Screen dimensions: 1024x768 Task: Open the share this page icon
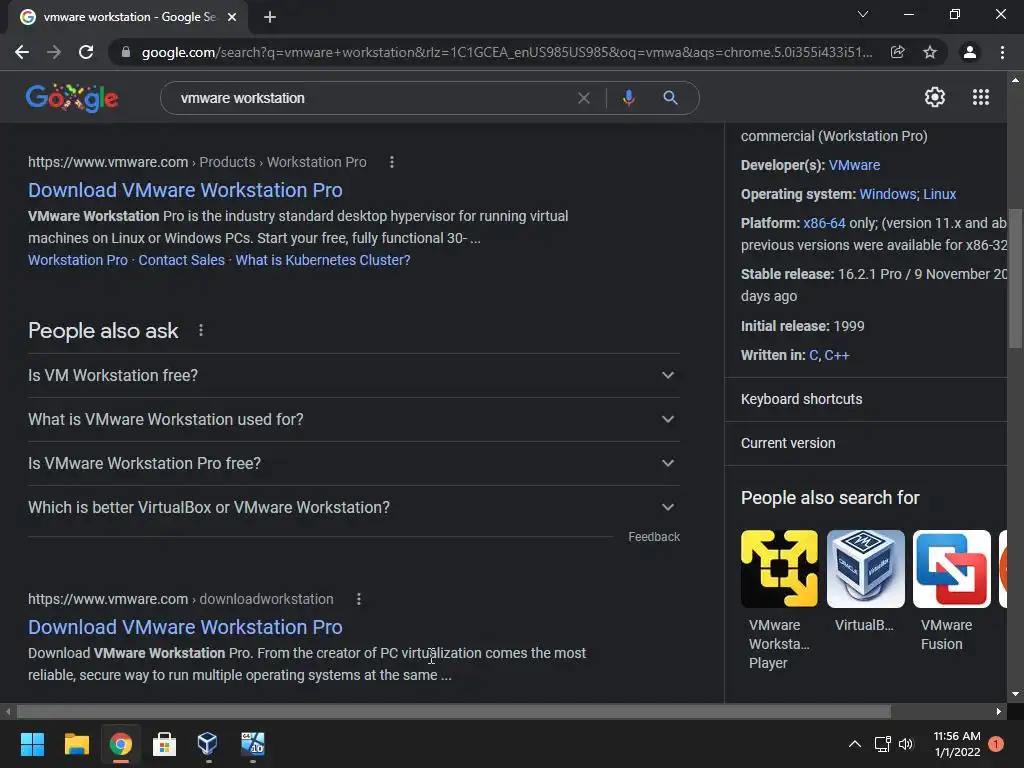[x=897, y=52]
